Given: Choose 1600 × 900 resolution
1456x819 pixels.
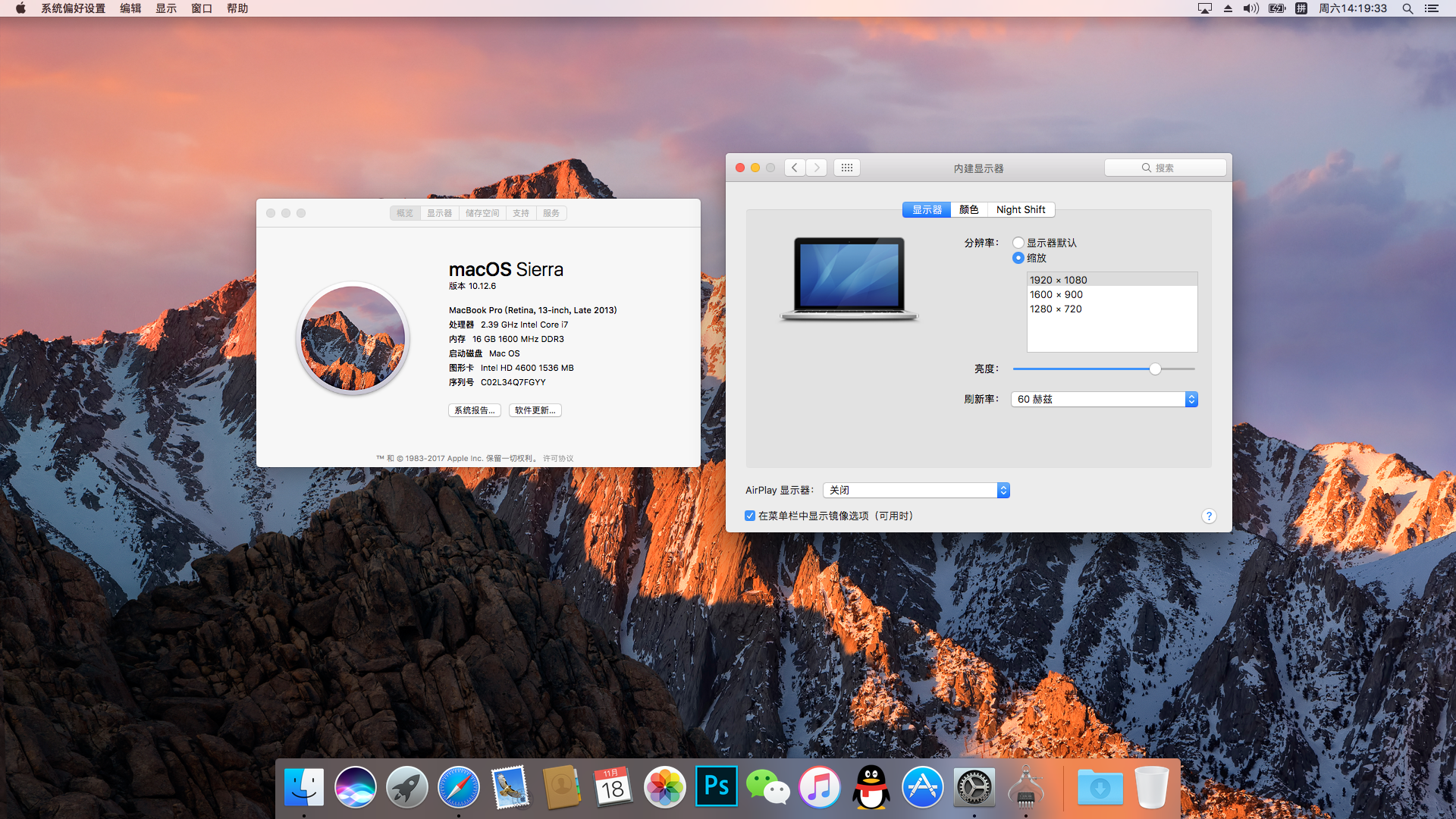Looking at the screenshot, I should pos(1112,294).
